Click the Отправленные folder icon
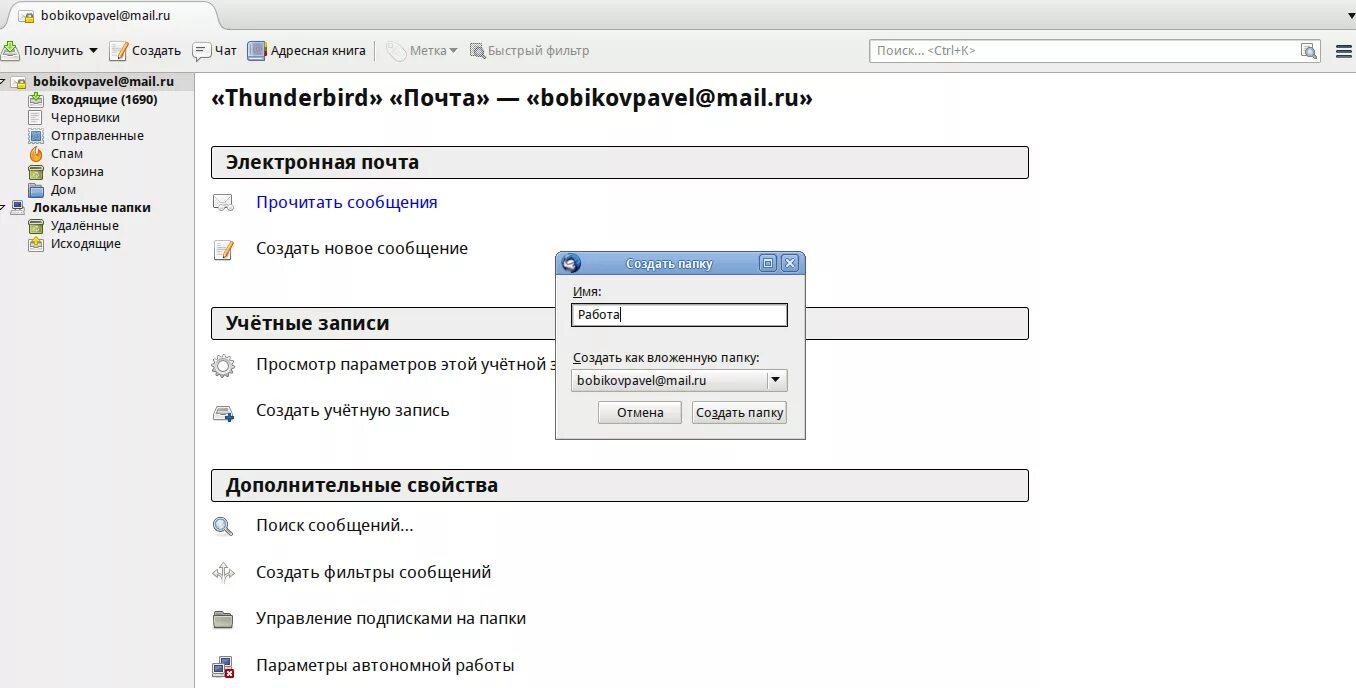 coord(36,136)
